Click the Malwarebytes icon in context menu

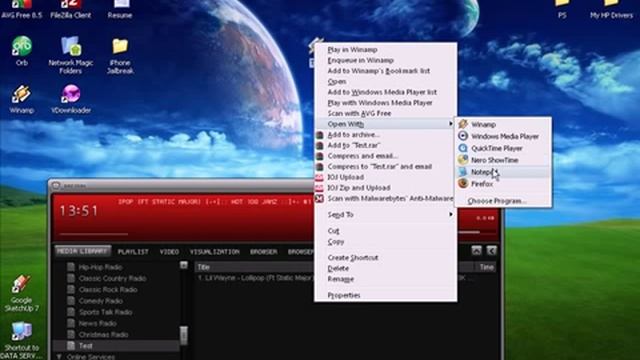pyautogui.click(x=320, y=198)
